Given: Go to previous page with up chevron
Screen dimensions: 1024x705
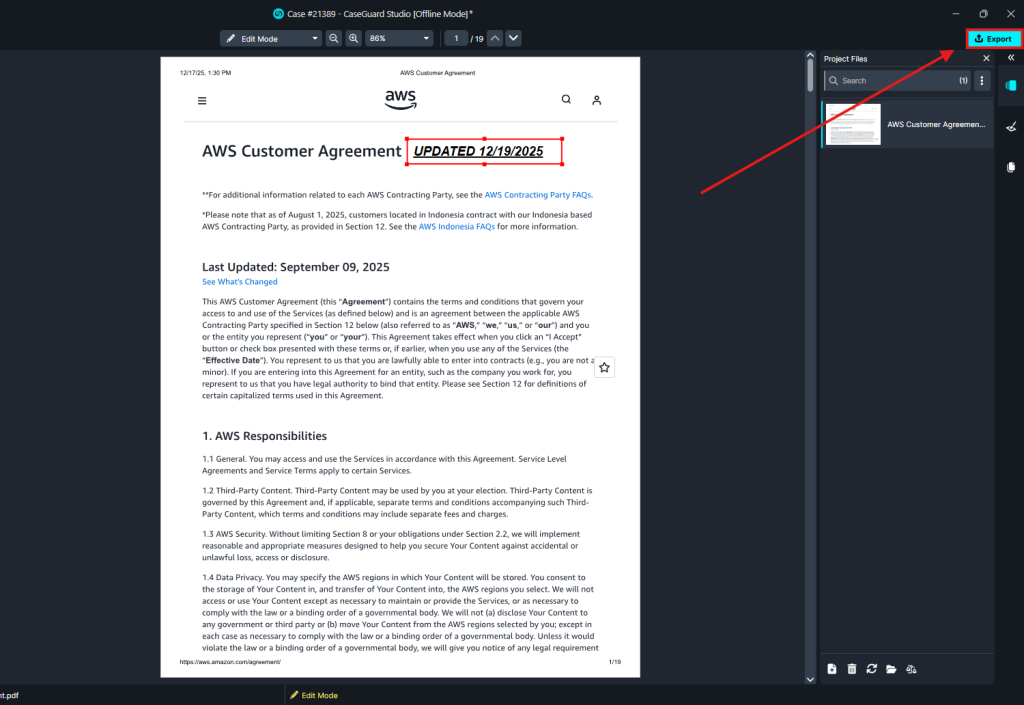Looking at the screenshot, I should tap(494, 39).
